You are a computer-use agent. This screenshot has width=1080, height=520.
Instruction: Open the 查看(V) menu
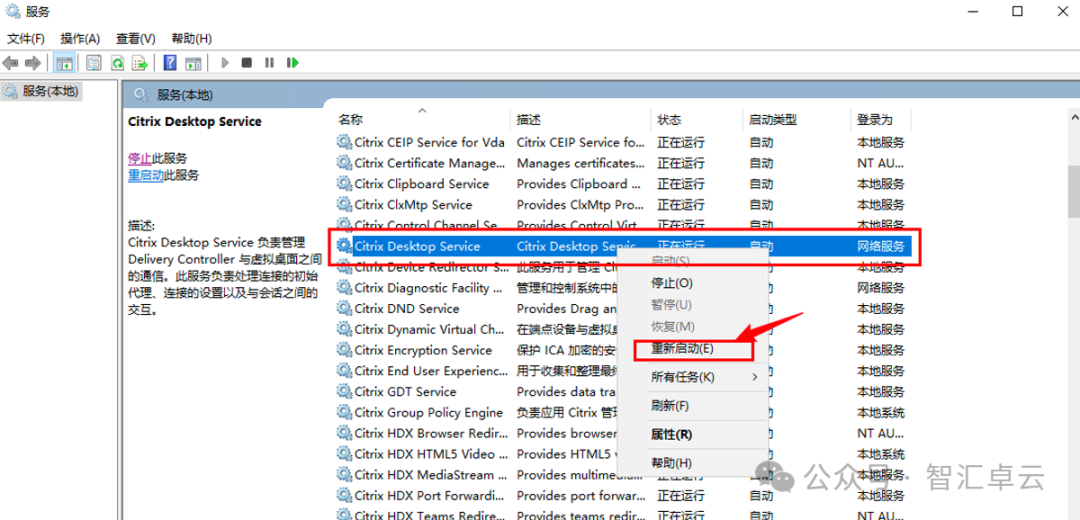click(136, 39)
